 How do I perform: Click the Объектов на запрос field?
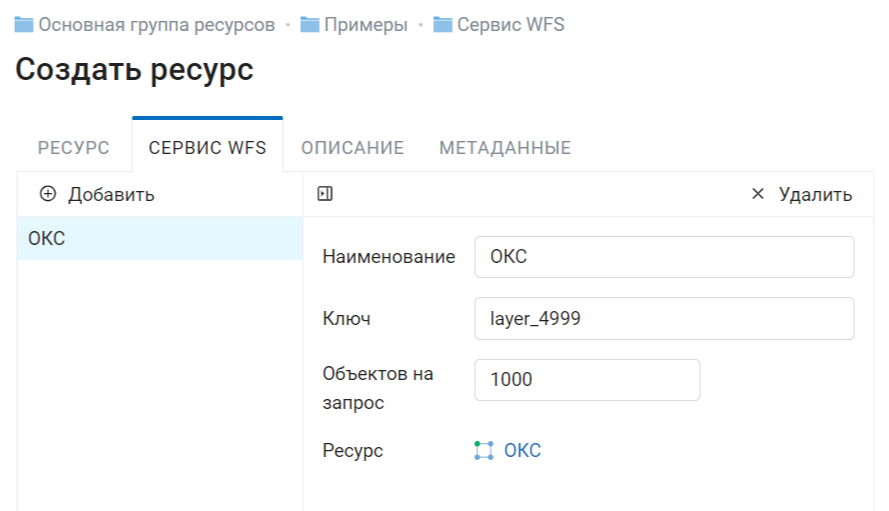pyautogui.click(x=587, y=379)
